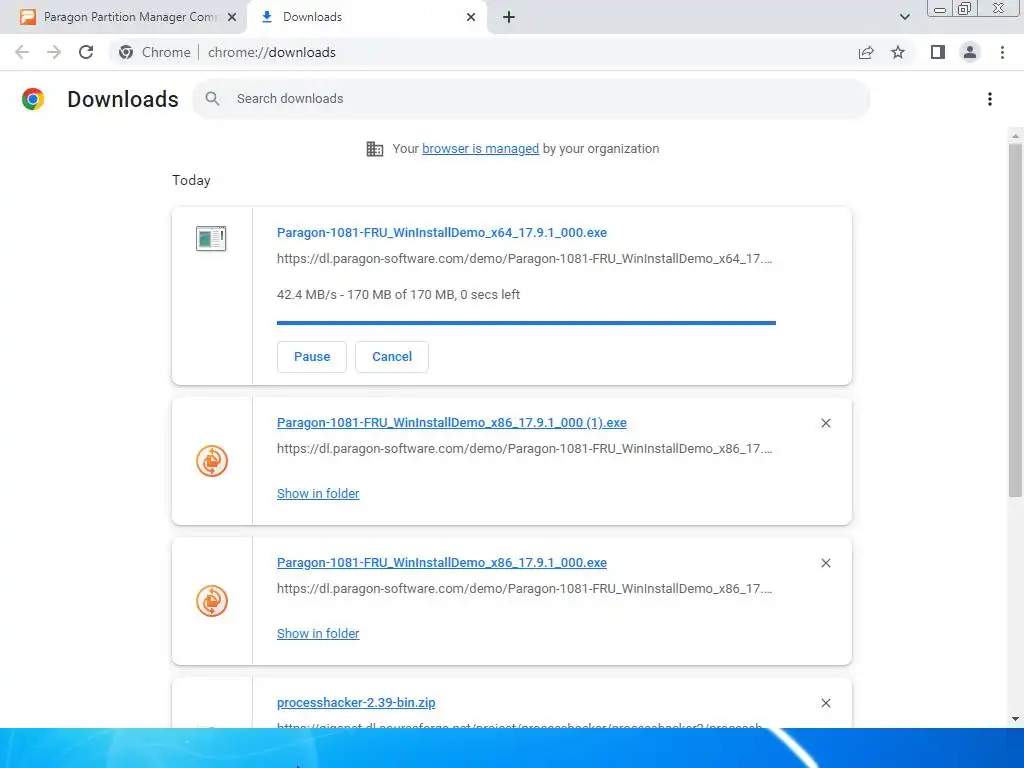Remove processhacker-2.39-bin.zip from list
Screen dimensions: 1024x768
point(825,703)
